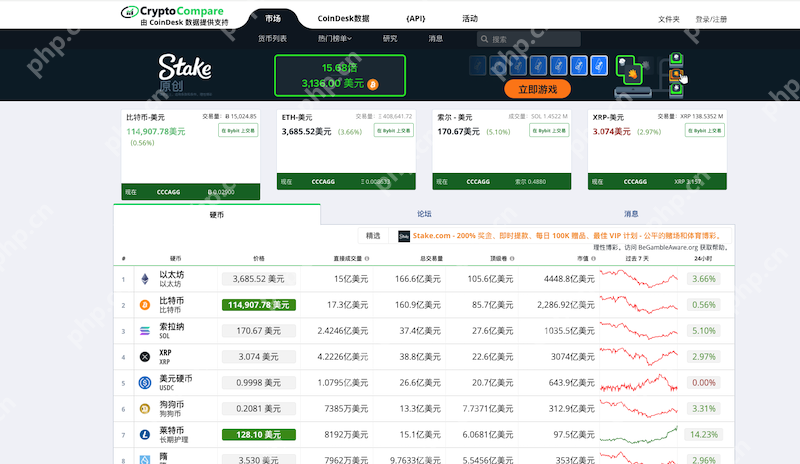Click the 0.00% change value
The width and height of the screenshot is (800, 464).
[704, 382]
